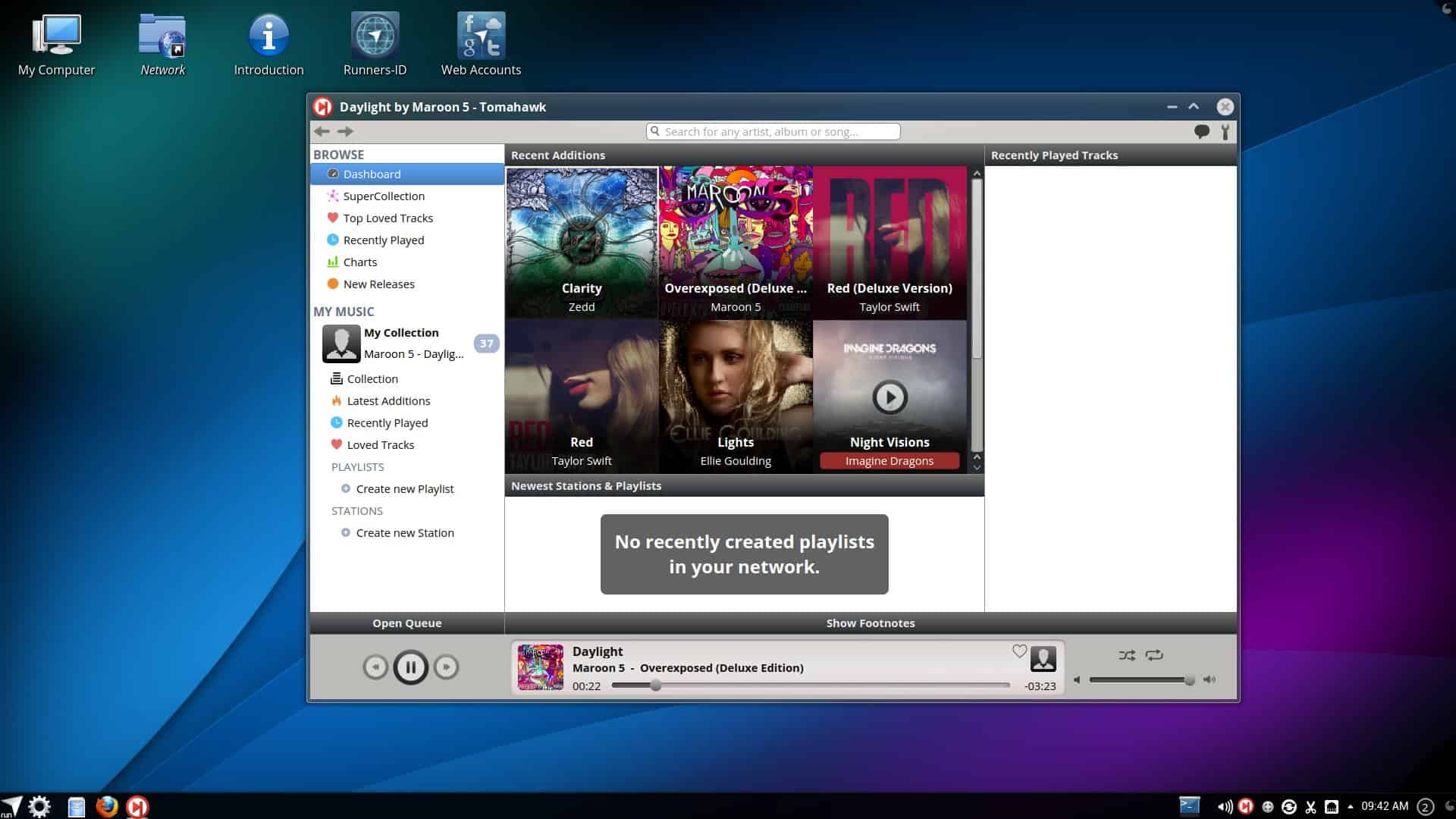1456x819 pixels.
Task: Click the volume icon in system tray
Action: tap(1225, 807)
